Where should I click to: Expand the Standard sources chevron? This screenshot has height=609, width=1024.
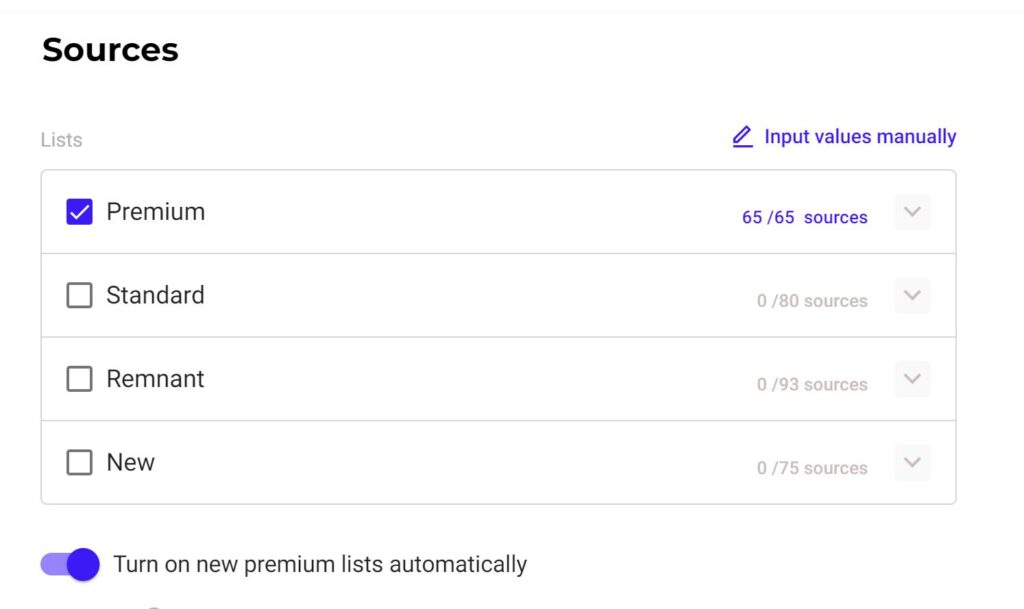click(912, 295)
